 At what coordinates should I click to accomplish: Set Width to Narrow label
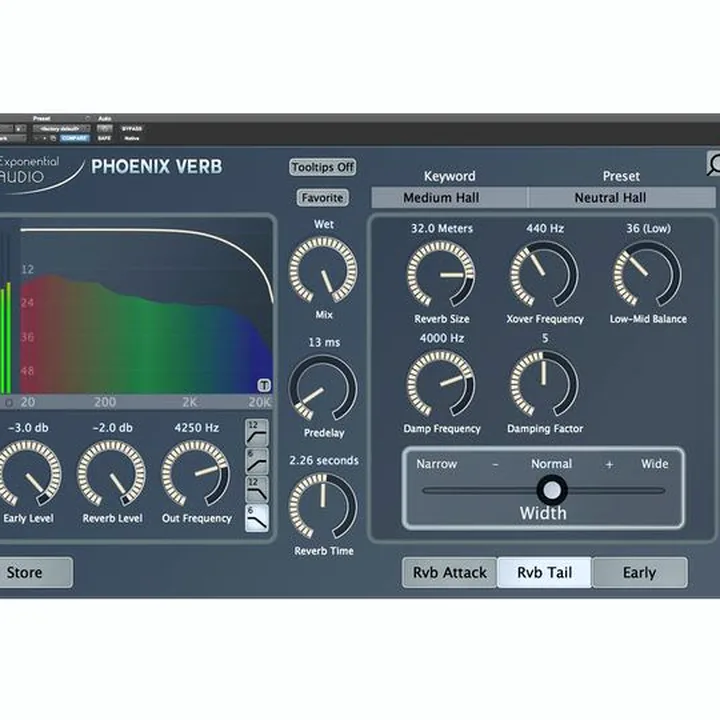point(437,464)
